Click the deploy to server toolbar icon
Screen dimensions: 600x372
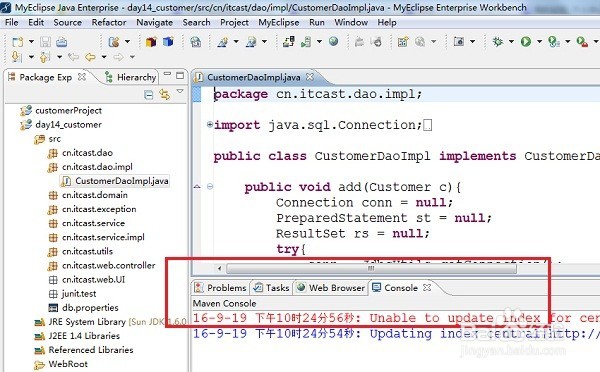pyautogui.click(x=289, y=41)
